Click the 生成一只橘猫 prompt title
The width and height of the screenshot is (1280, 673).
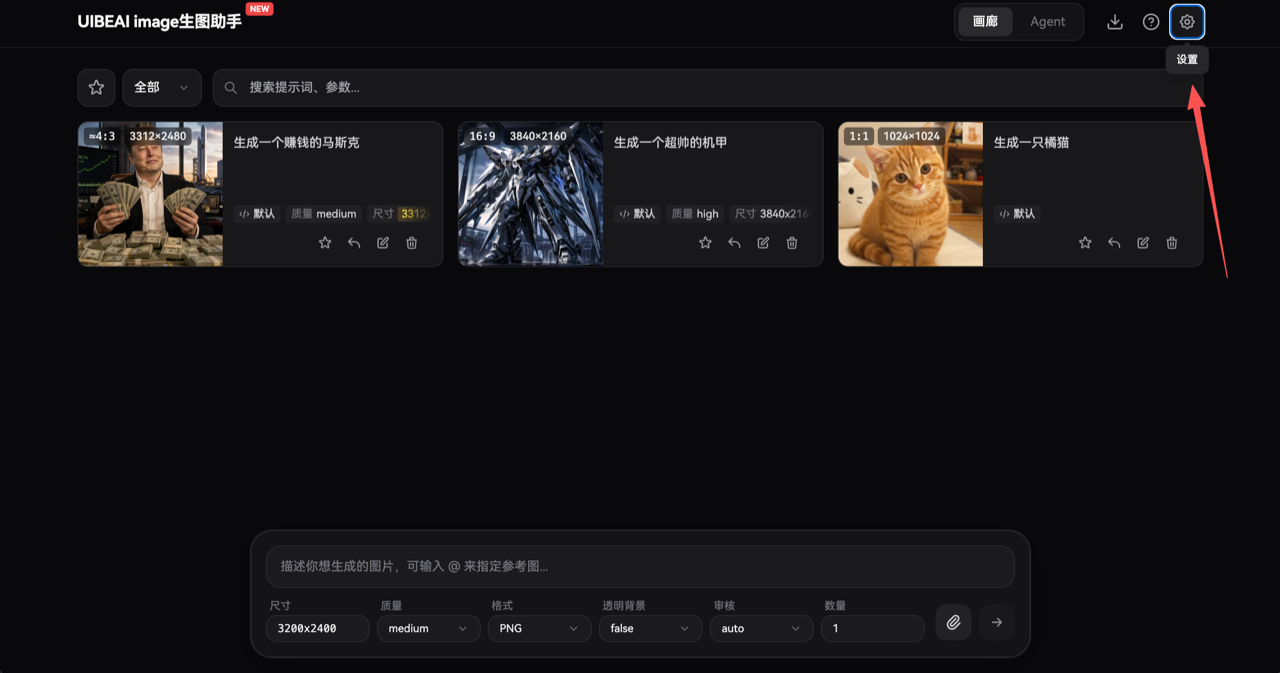(x=1032, y=143)
